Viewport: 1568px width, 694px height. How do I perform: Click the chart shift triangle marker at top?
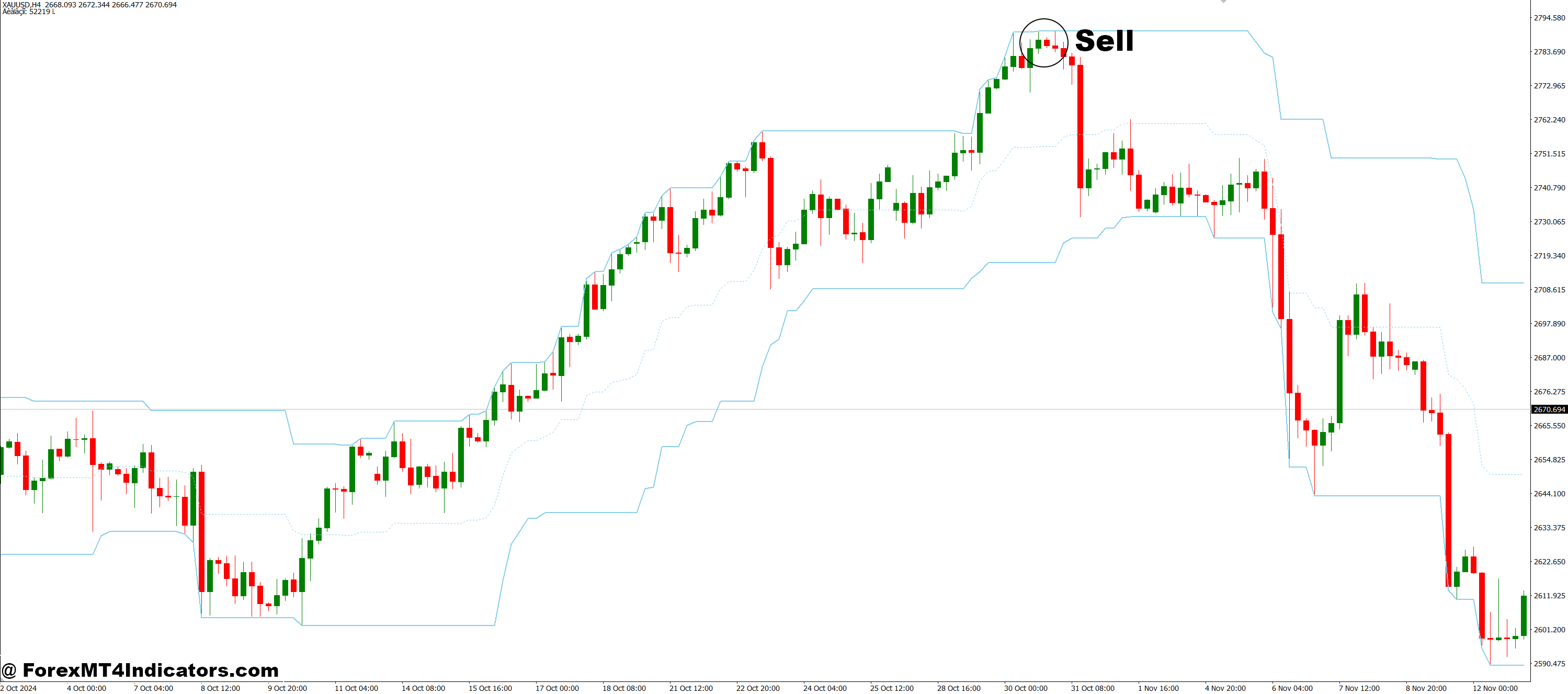click(1223, 2)
